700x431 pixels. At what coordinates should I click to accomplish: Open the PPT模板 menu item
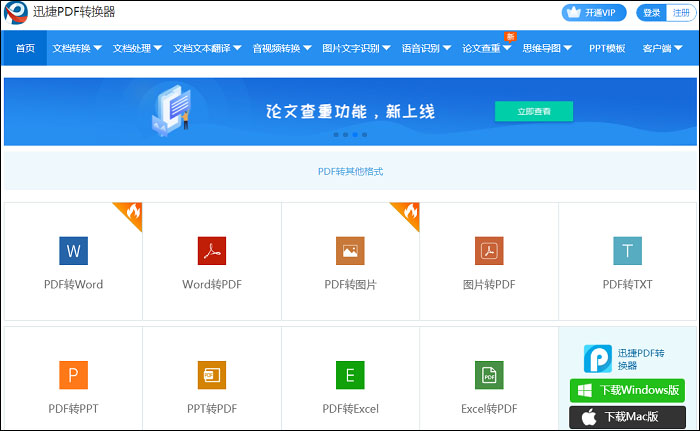(607, 48)
